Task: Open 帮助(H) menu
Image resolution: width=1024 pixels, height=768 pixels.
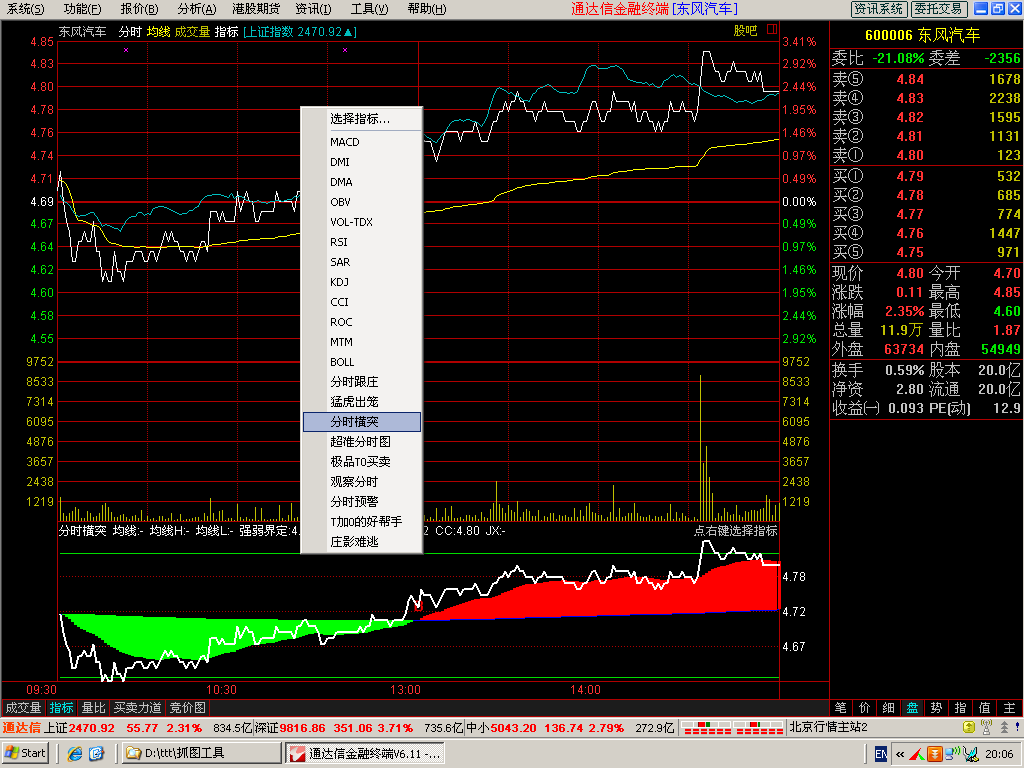Action: pos(426,9)
